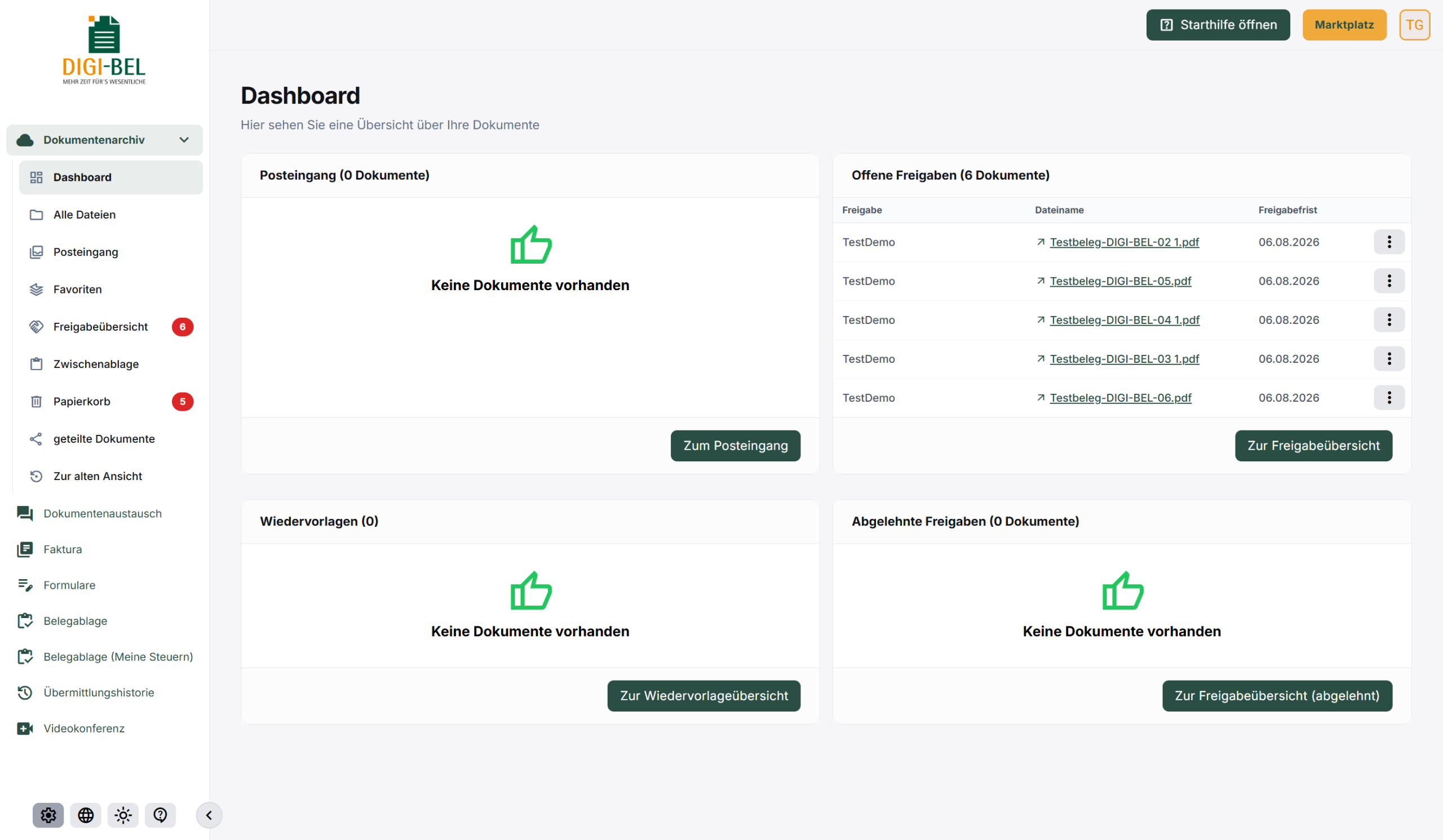The image size is (1443, 840).
Task: Click Zur Freigabeübersicht (abgelehnt) button
Action: tap(1277, 696)
